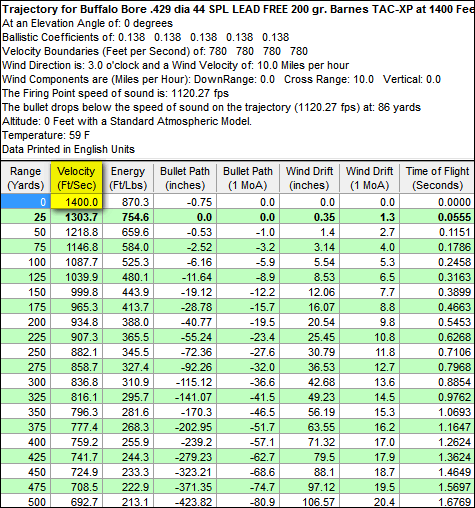Click bullet path value -0.53
The height and width of the screenshot is (508, 475).
(x=185, y=232)
